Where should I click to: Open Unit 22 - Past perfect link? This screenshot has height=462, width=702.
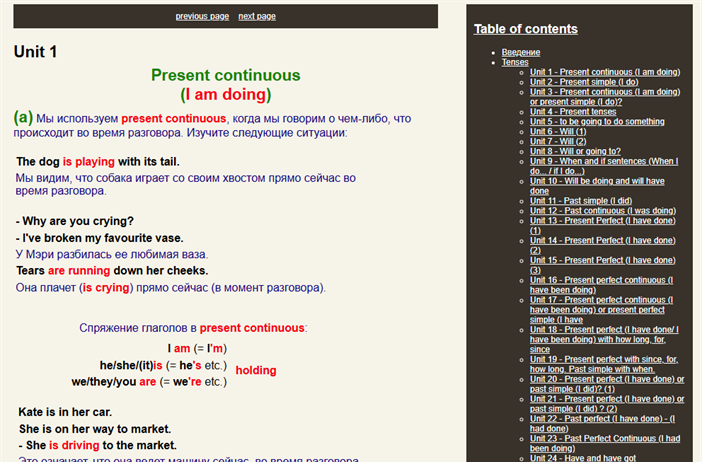pos(603,424)
